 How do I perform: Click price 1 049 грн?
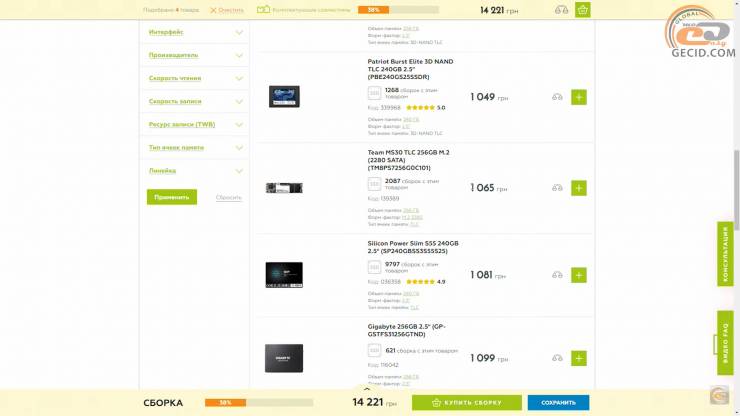tap(489, 97)
